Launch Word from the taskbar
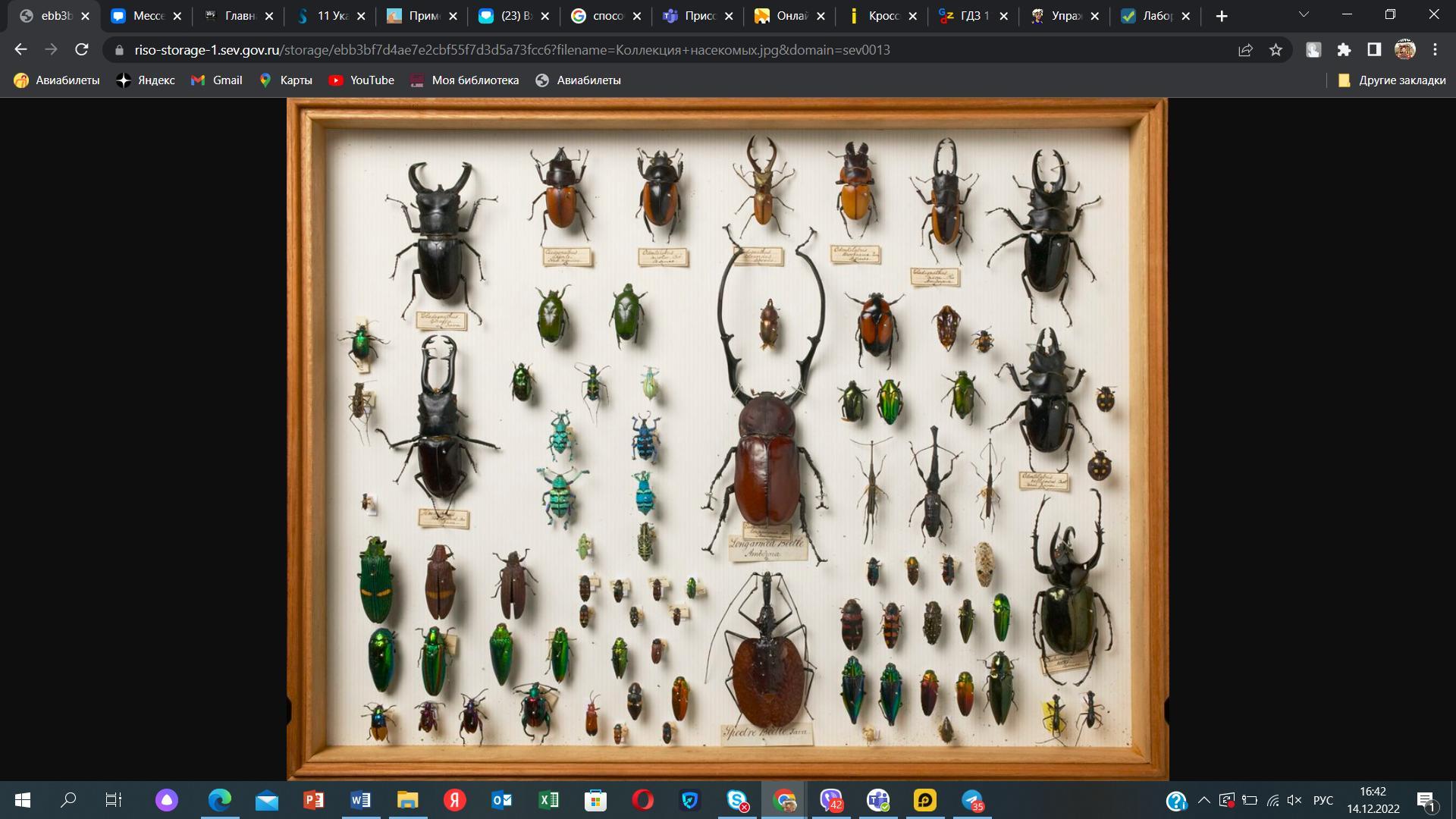 coord(361,800)
